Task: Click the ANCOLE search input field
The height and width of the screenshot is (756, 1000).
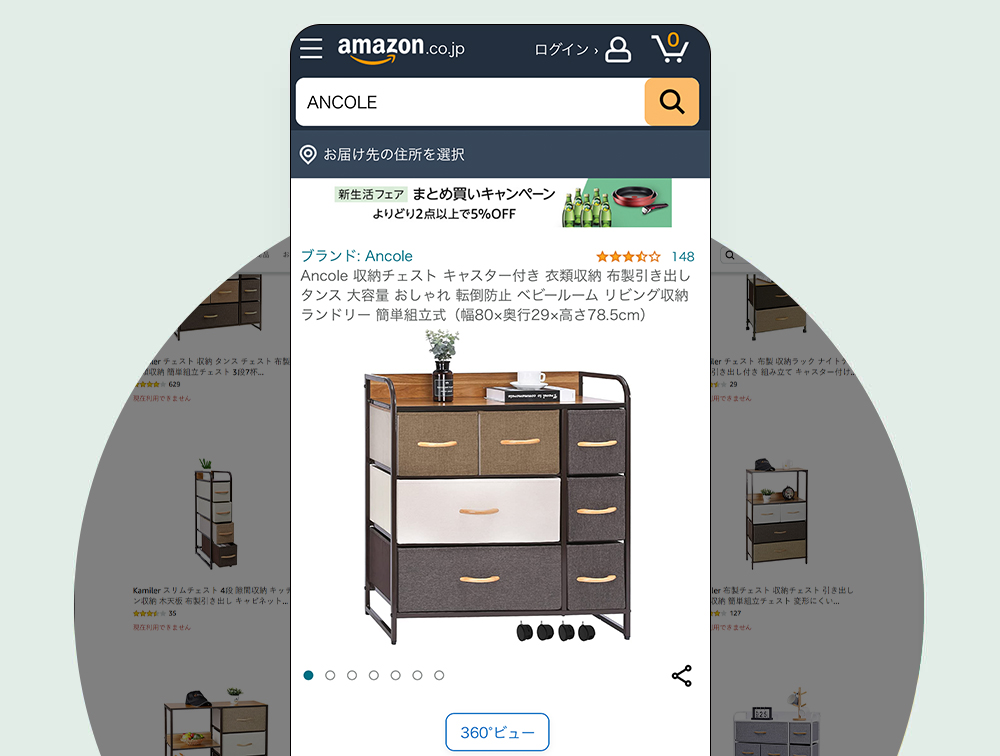Action: pos(471,102)
